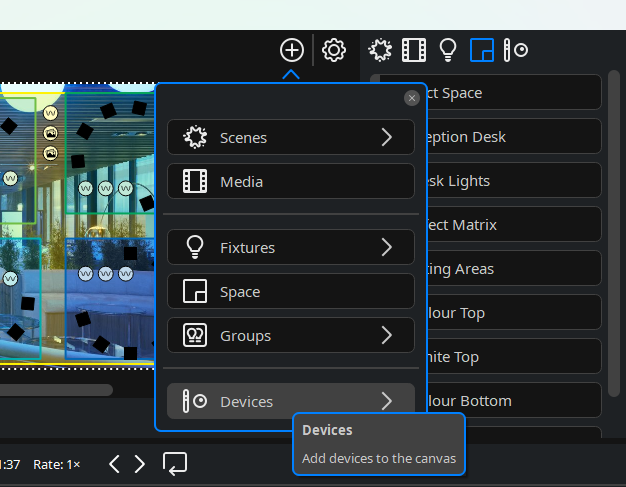Viewport: 626px width, 487px height.
Task: Select the Devices filter icon in right panel
Action: pyautogui.click(x=516, y=49)
